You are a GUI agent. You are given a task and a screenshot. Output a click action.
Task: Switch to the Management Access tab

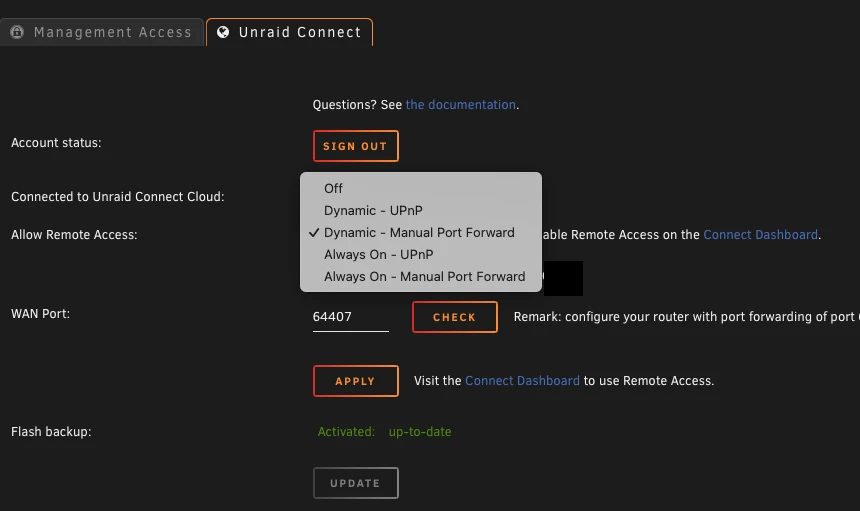(x=101, y=32)
